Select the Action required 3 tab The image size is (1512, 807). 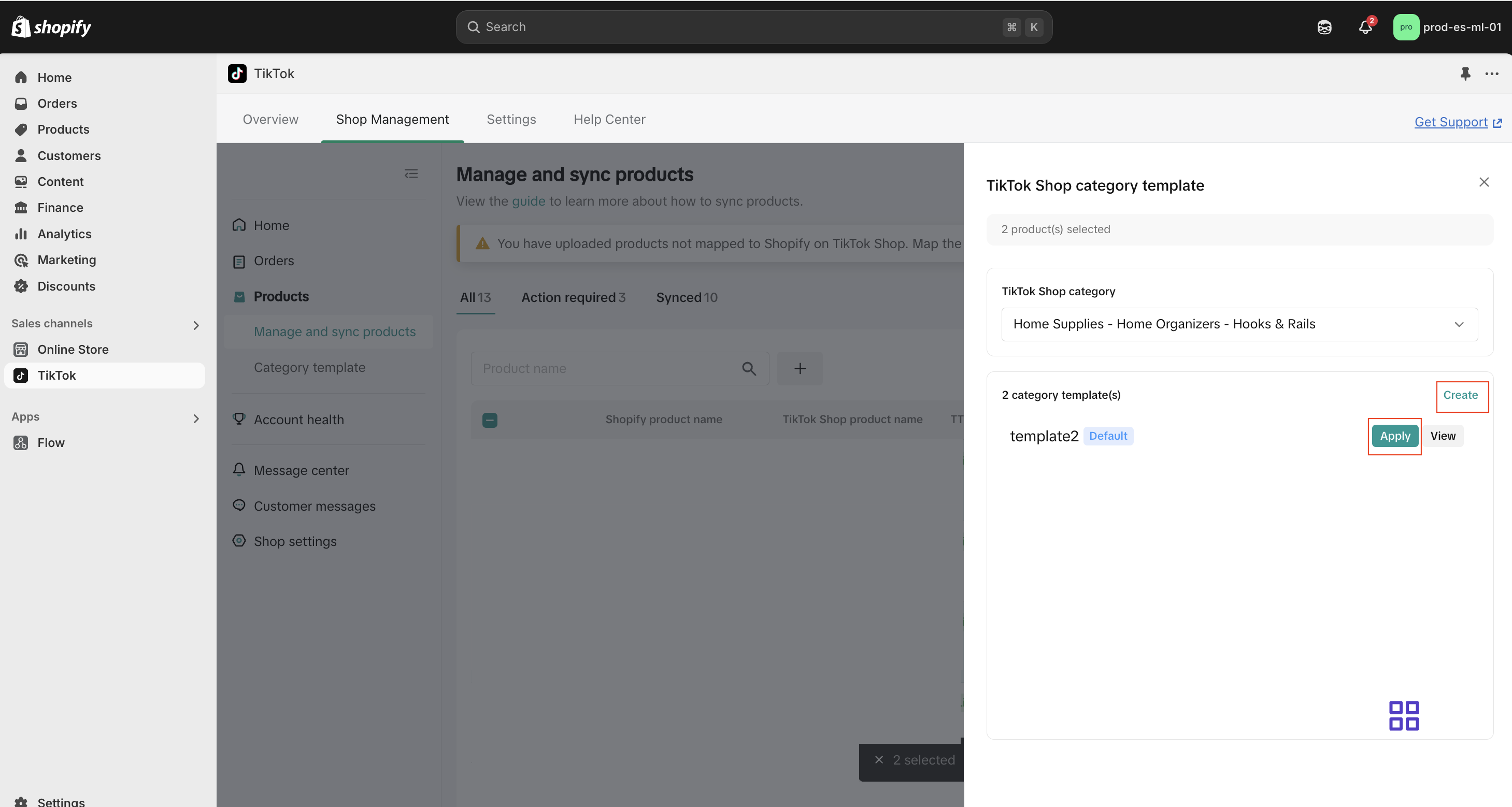click(x=573, y=297)
